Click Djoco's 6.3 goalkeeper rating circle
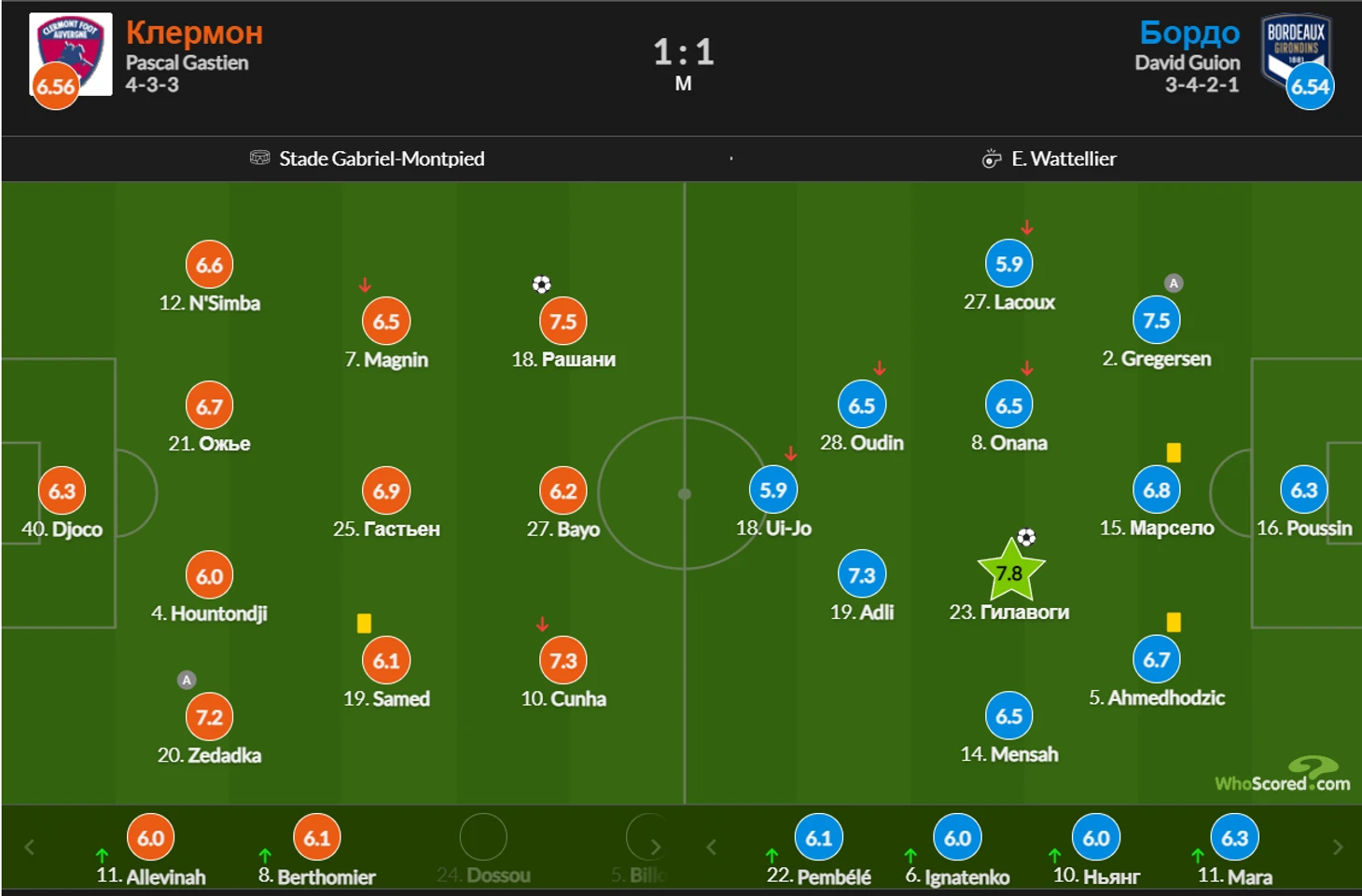Image resolution: width=1362 pixels, height=896 pixels. pyautogui.click(x=62, y=491)
